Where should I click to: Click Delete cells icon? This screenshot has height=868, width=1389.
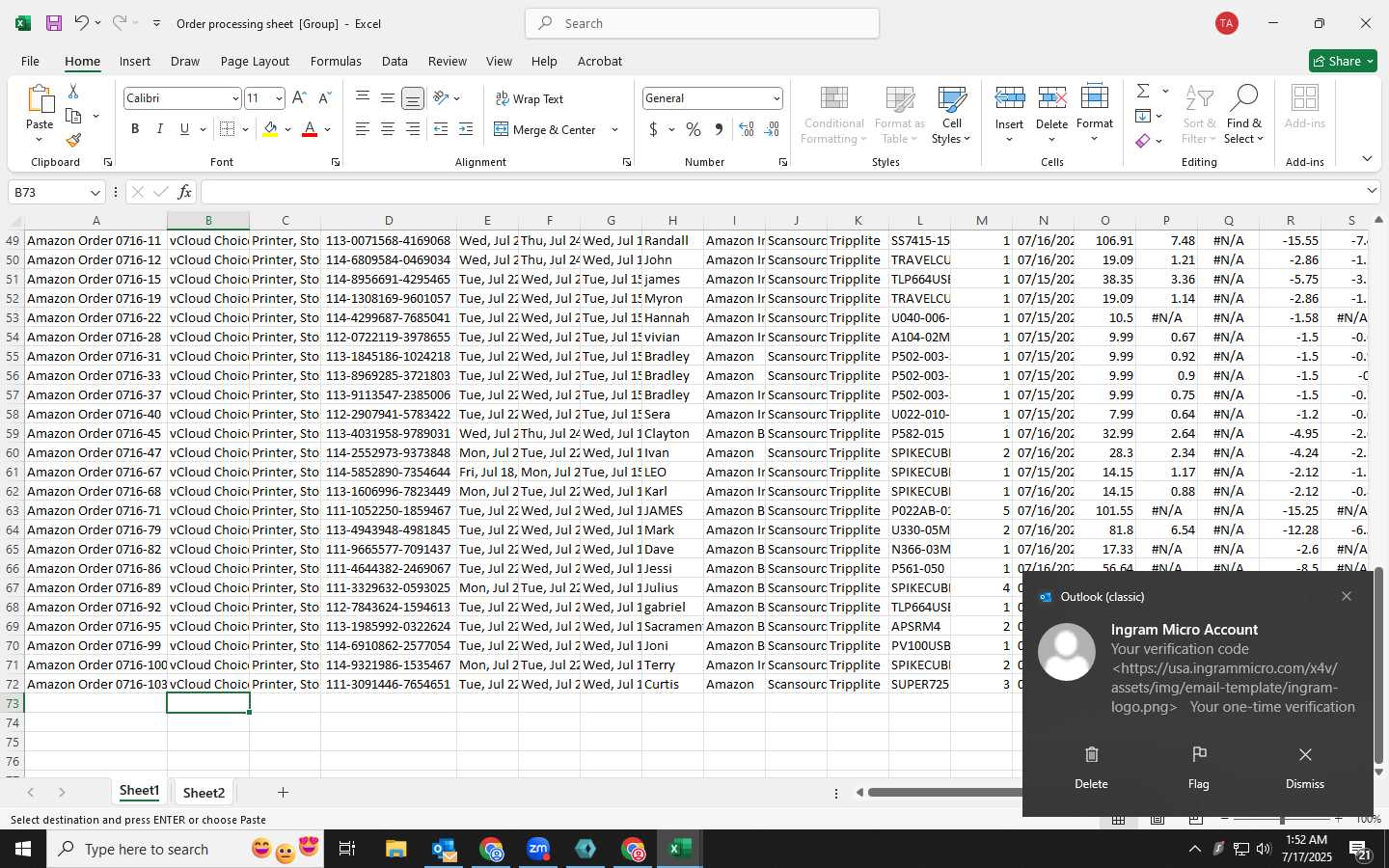1052,98
